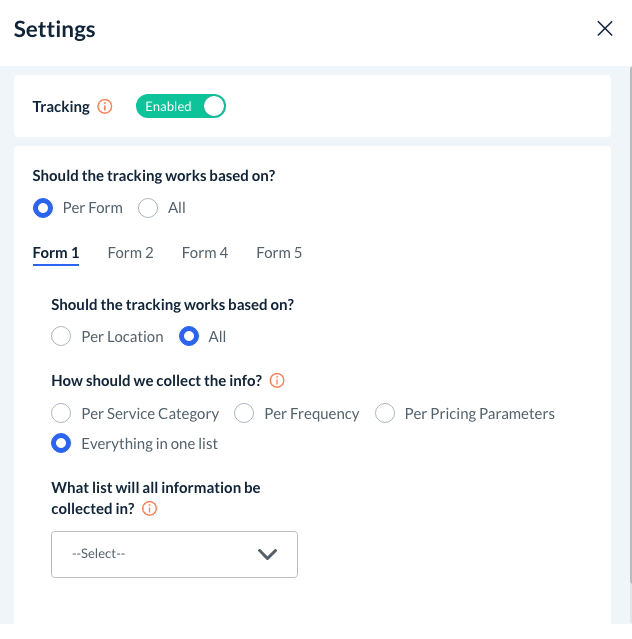
Task: Go to the Form 5 tab
Action: pyautogui.click(x=279, y=253)
